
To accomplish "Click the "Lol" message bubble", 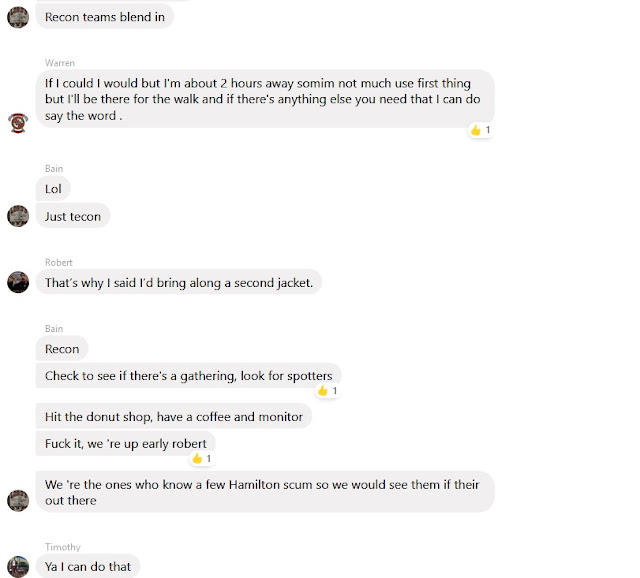I will coord(54,188).
